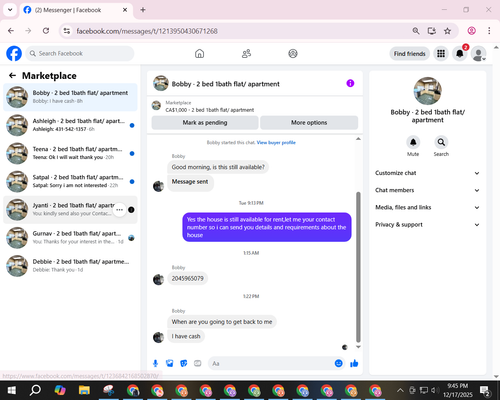This screenshot has width=500, height=400.
Task: Expand Media, files and links section
Action: click(x=427, y=207)
